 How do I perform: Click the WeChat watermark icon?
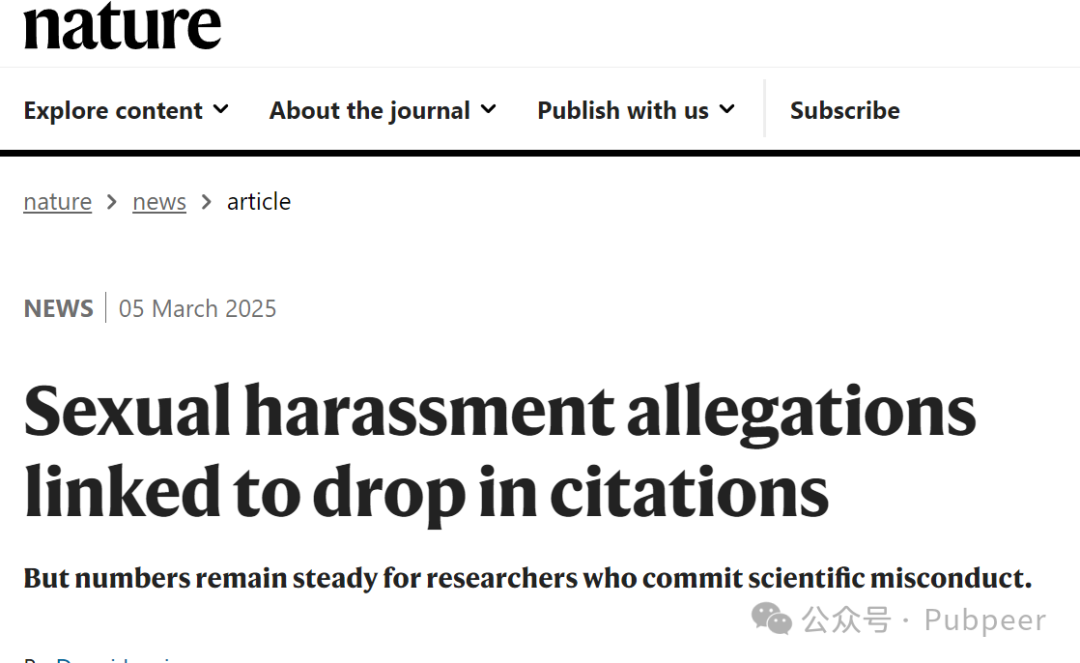pyautogui.click(x=771, y=618)
